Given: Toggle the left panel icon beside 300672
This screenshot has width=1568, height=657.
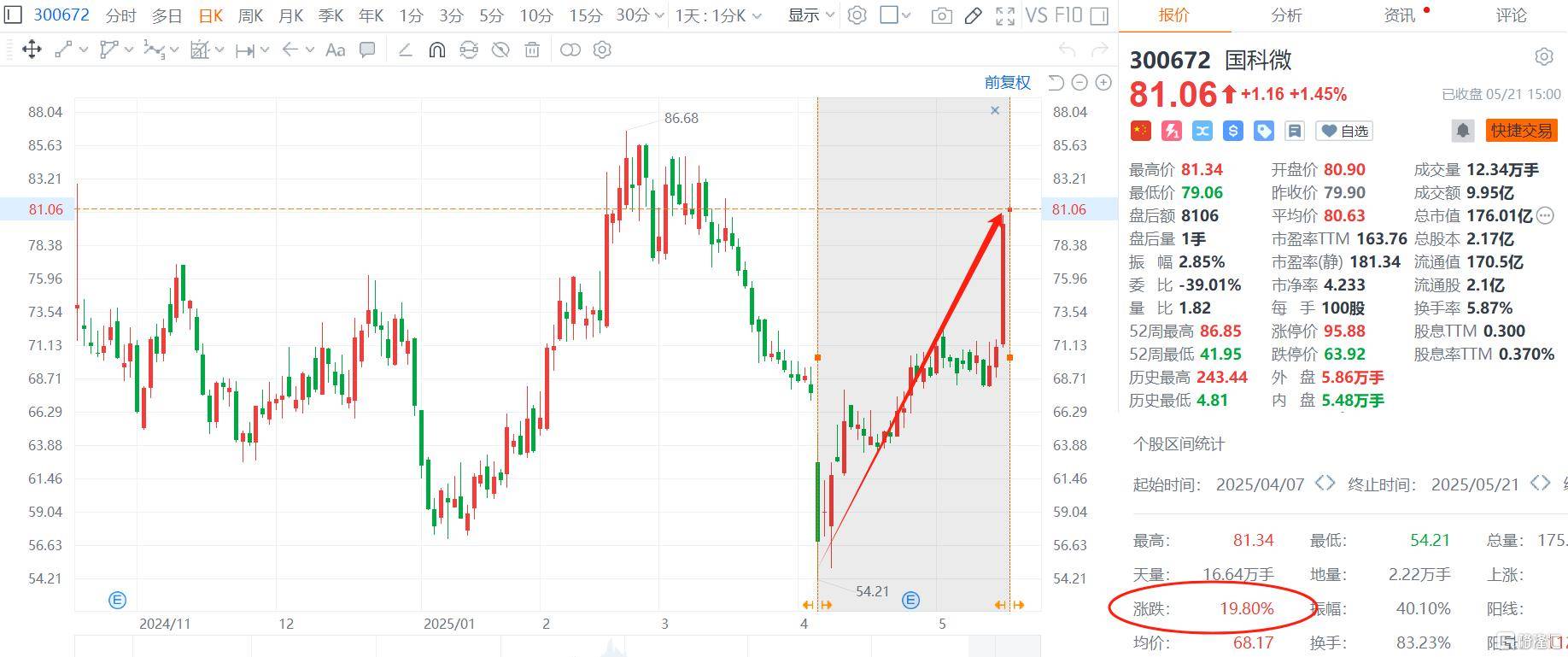Looking at the screenshot, I should 13,15.
